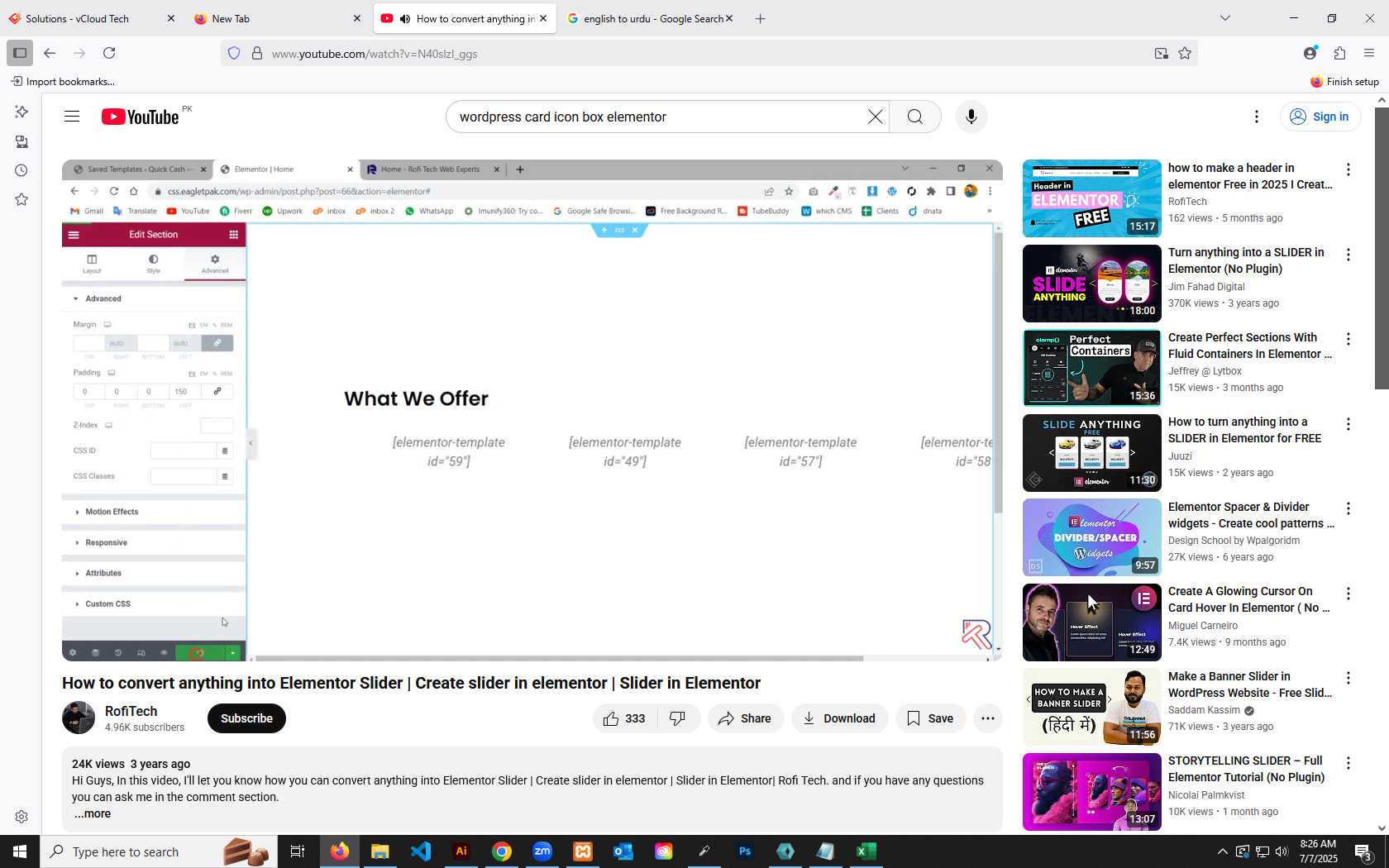Open the YouTube hamburger guide menu
Screen dimensions: 1389x868
[x=72, y=117]
